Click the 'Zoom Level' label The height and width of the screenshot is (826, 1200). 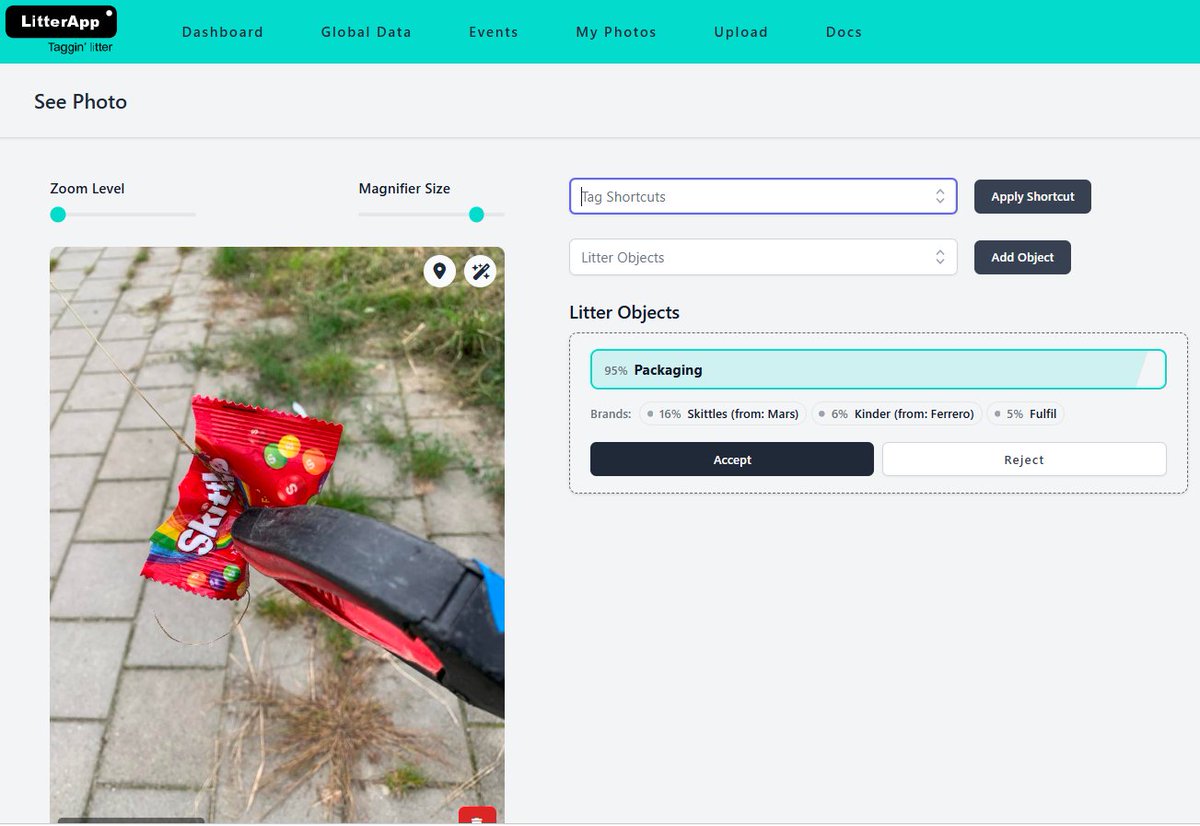pos(87,189)
